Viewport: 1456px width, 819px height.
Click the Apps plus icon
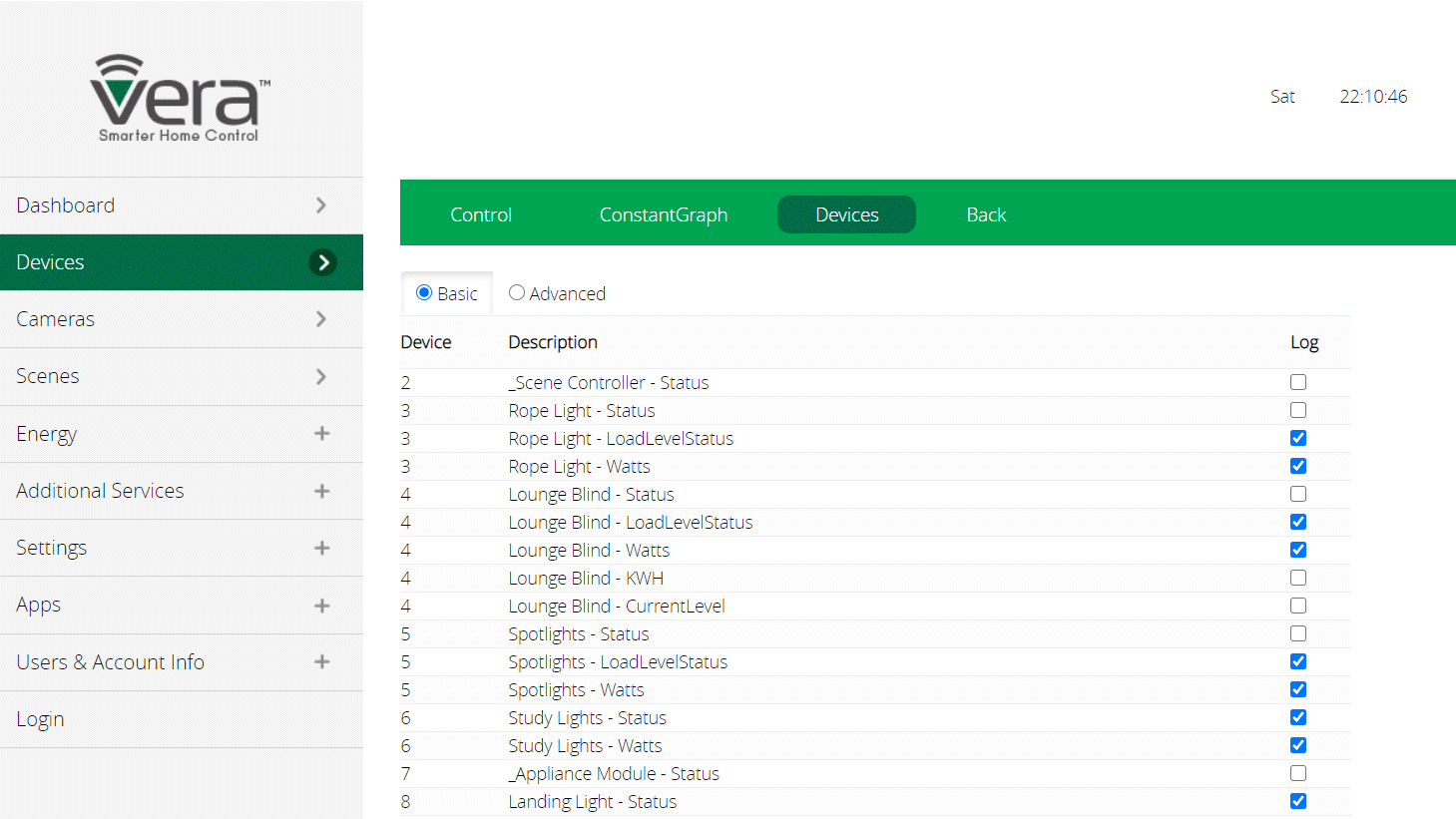tap(321, 606)
